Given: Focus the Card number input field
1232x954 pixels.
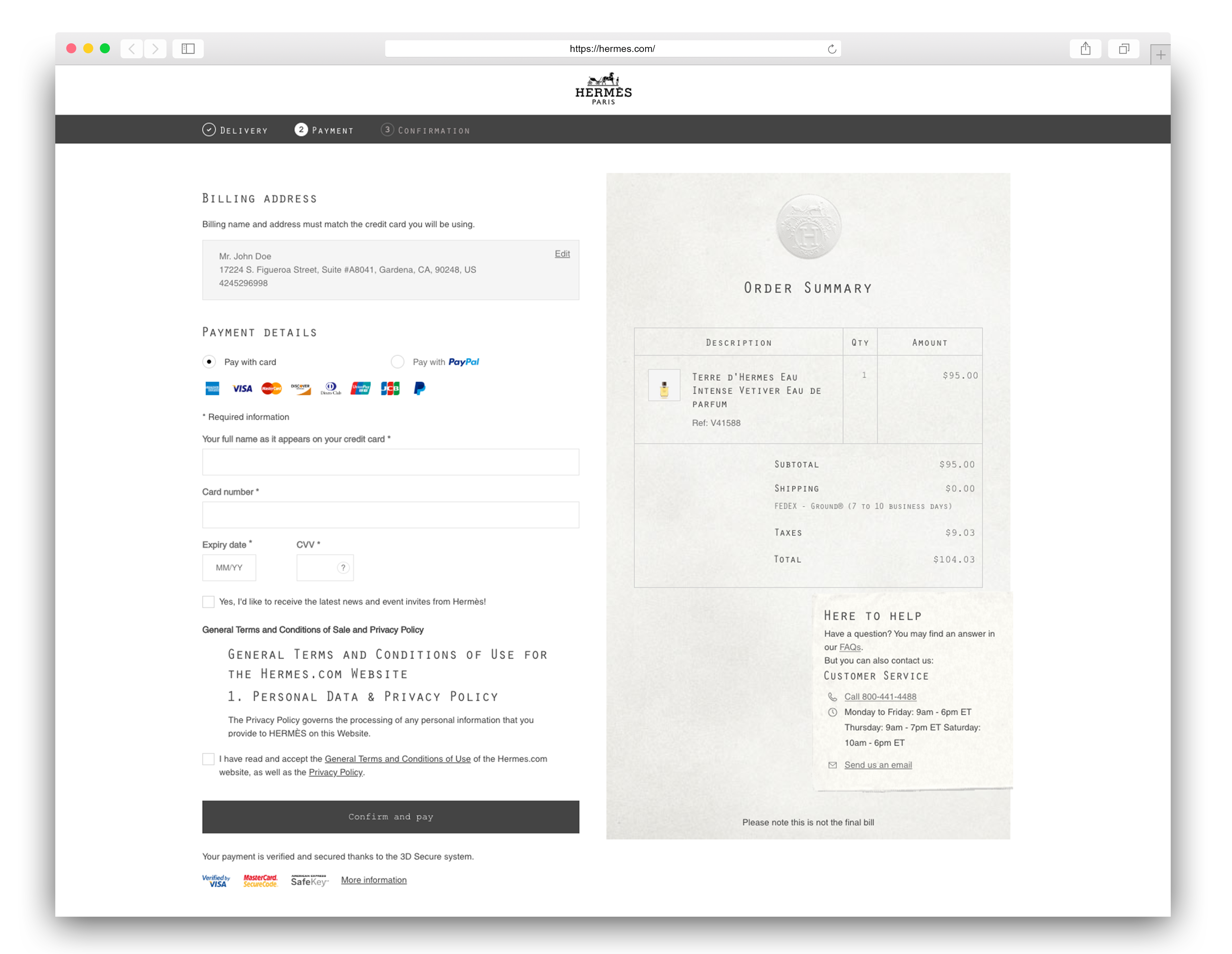Looking at the screenshot, I should 391,515.
